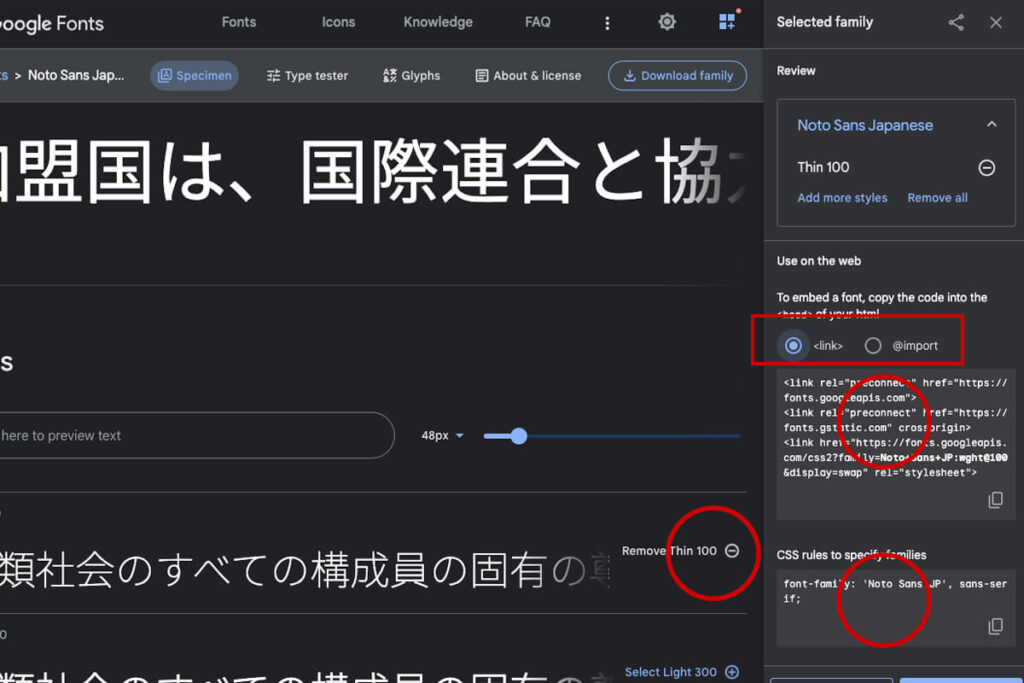
Task: Click the Google Fonts logo
Action: [51, 24]
